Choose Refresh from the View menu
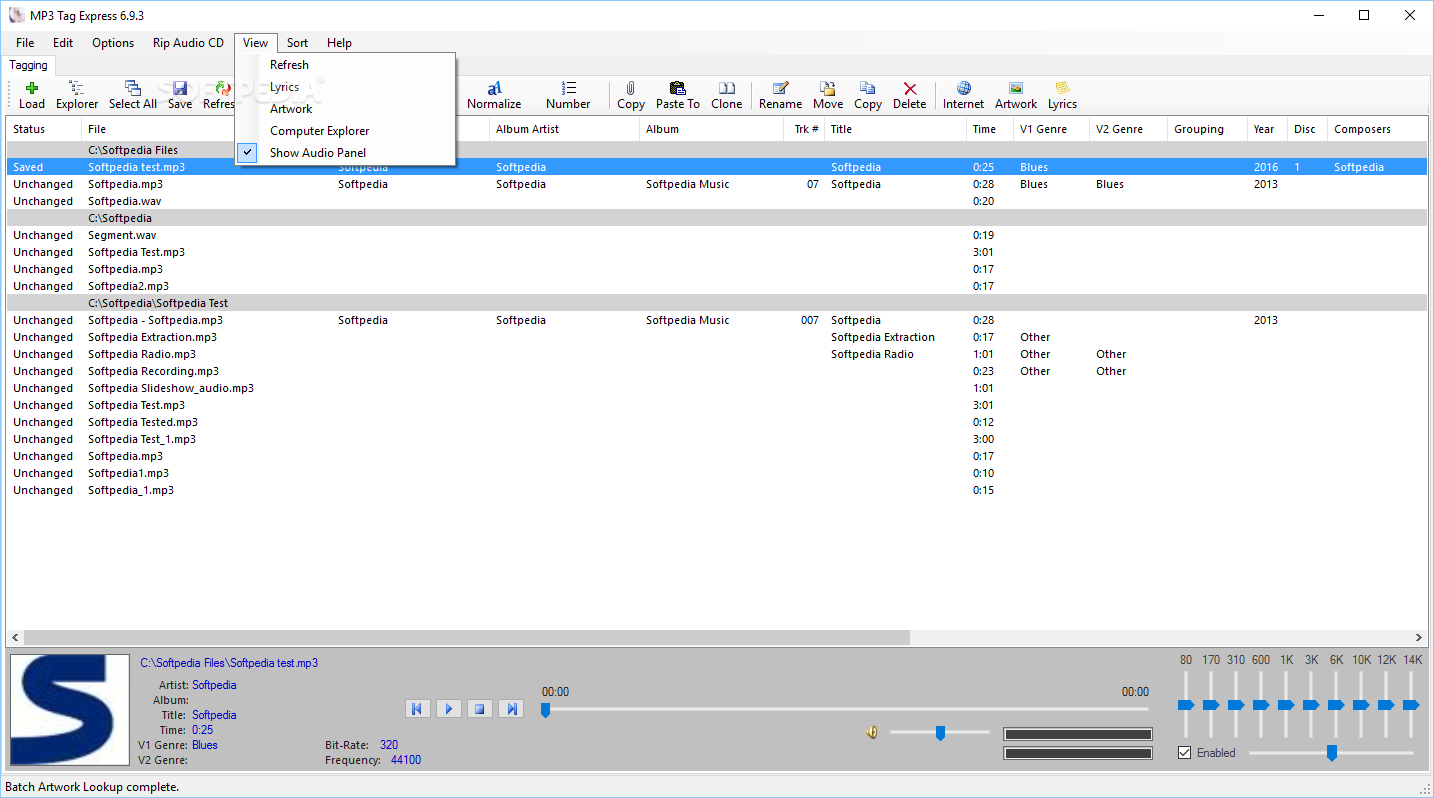Image resolution: width=1434 pixels, height=798 pixels. pyautogui.click(x=345, y=65)
